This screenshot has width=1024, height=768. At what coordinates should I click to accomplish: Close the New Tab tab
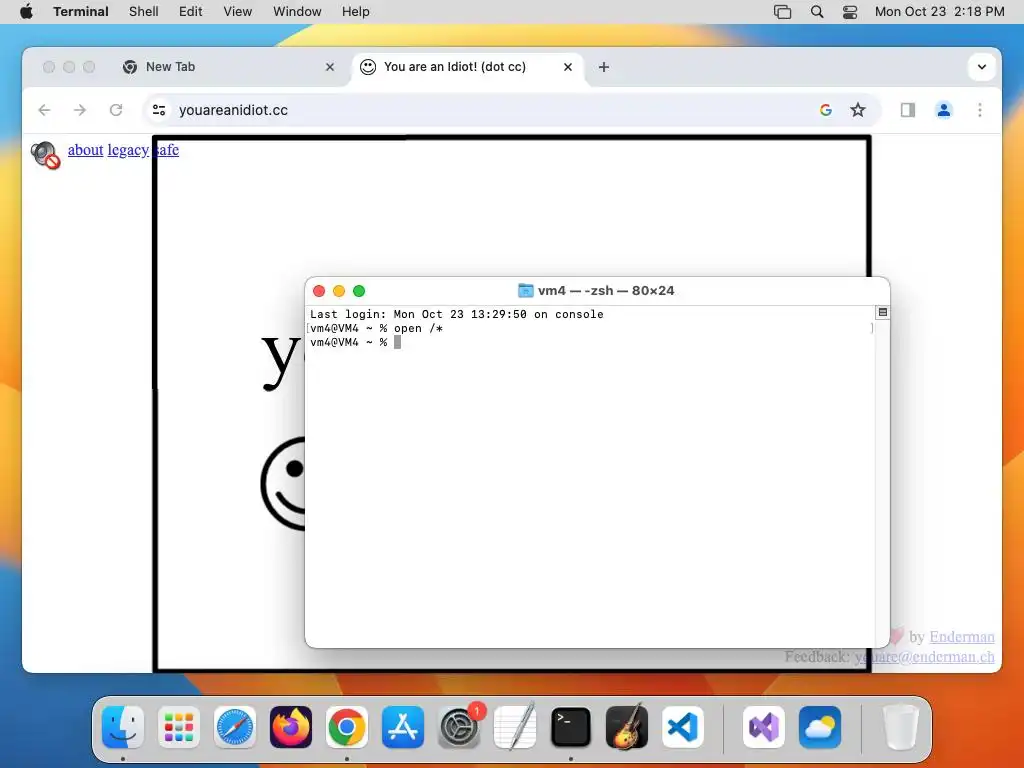[x=330, y=67]
